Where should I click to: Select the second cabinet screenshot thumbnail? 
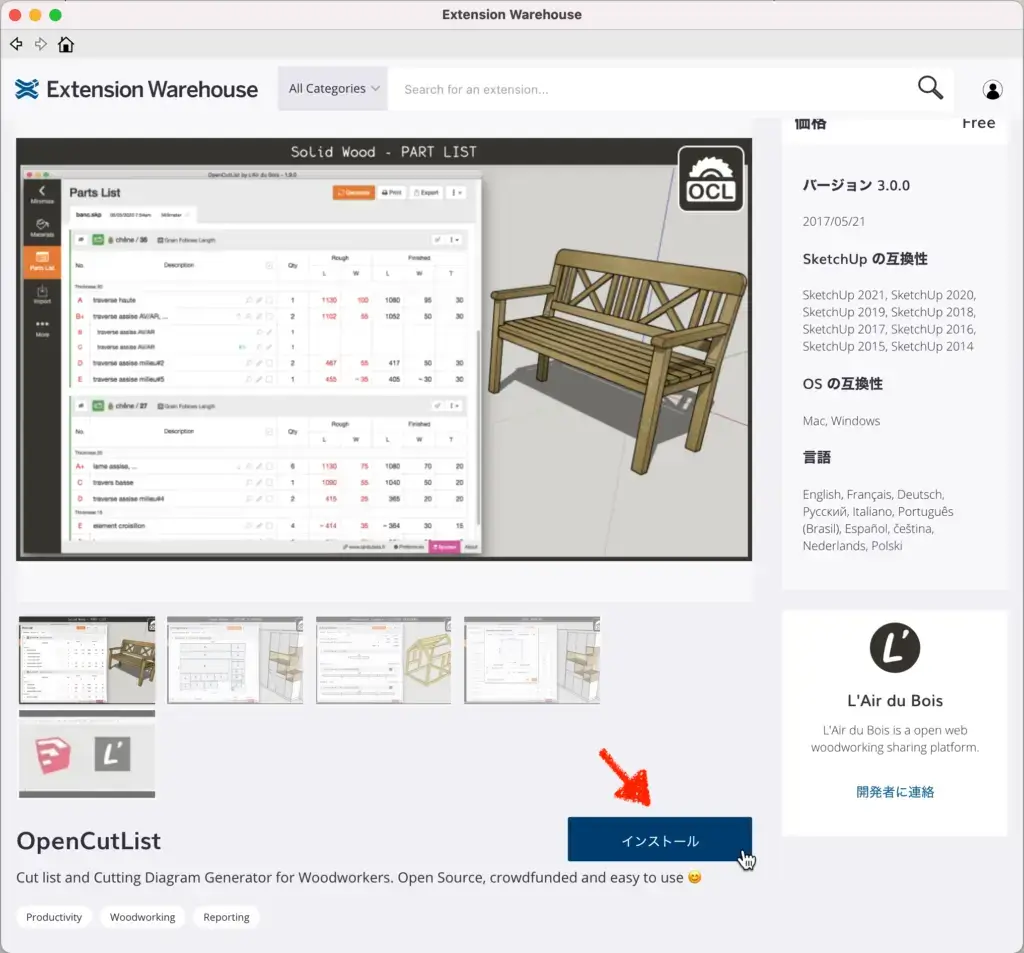click(235, 660)
